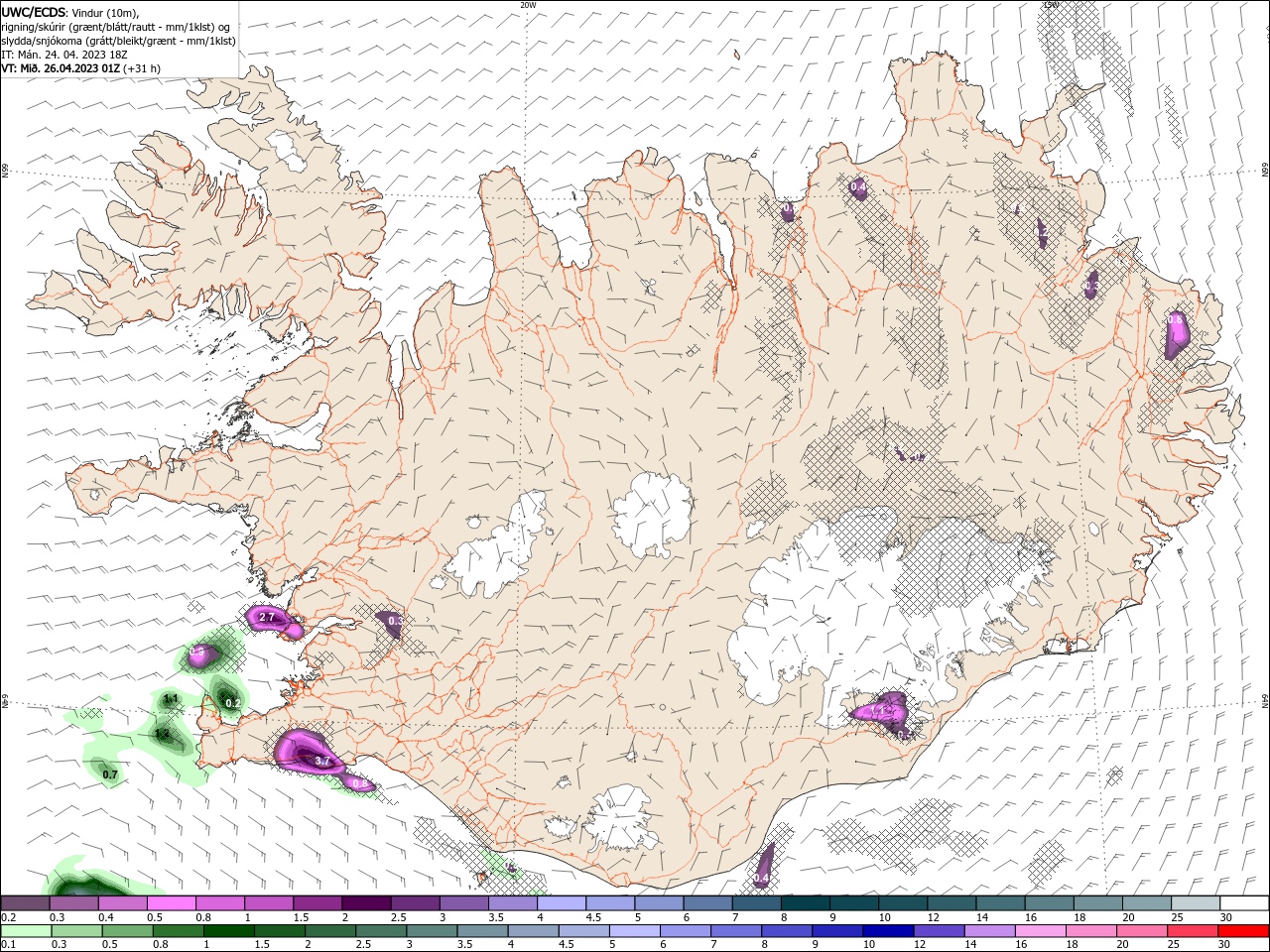Click dark mauve swatch between 0.2 and 0.3, top row
The image size is (1270, 952).
coord(26,903)
